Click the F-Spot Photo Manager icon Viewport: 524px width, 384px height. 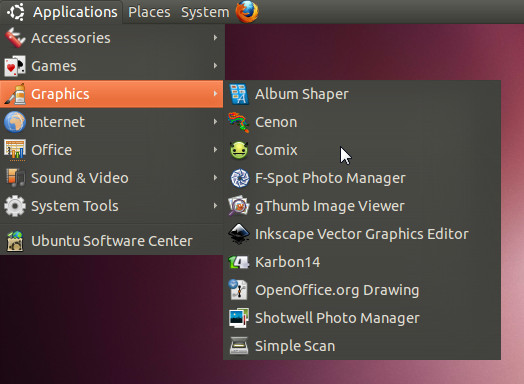coord(239,178)
